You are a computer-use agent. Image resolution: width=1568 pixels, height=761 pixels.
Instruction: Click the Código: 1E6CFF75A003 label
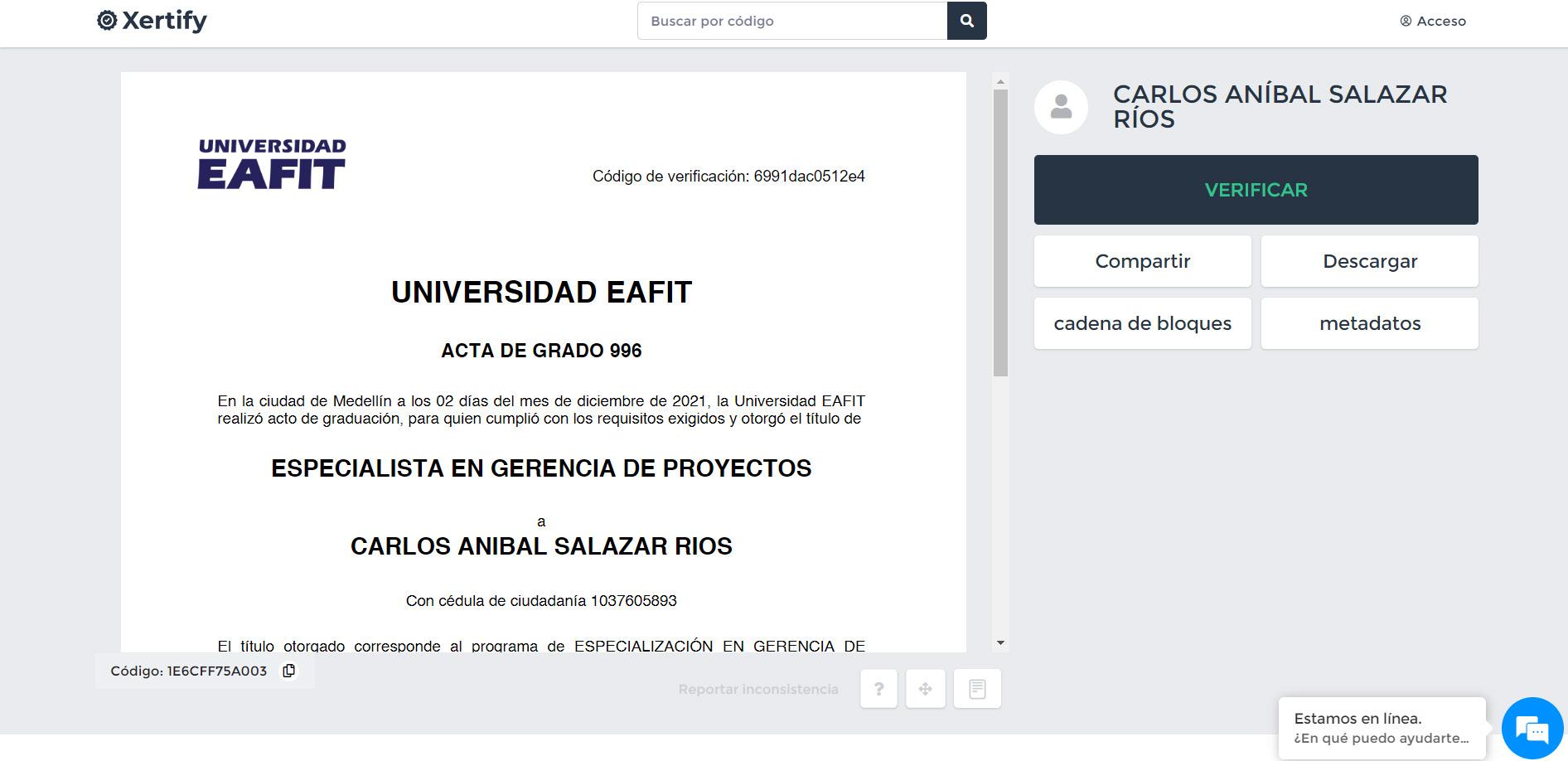tap(189, 671)
